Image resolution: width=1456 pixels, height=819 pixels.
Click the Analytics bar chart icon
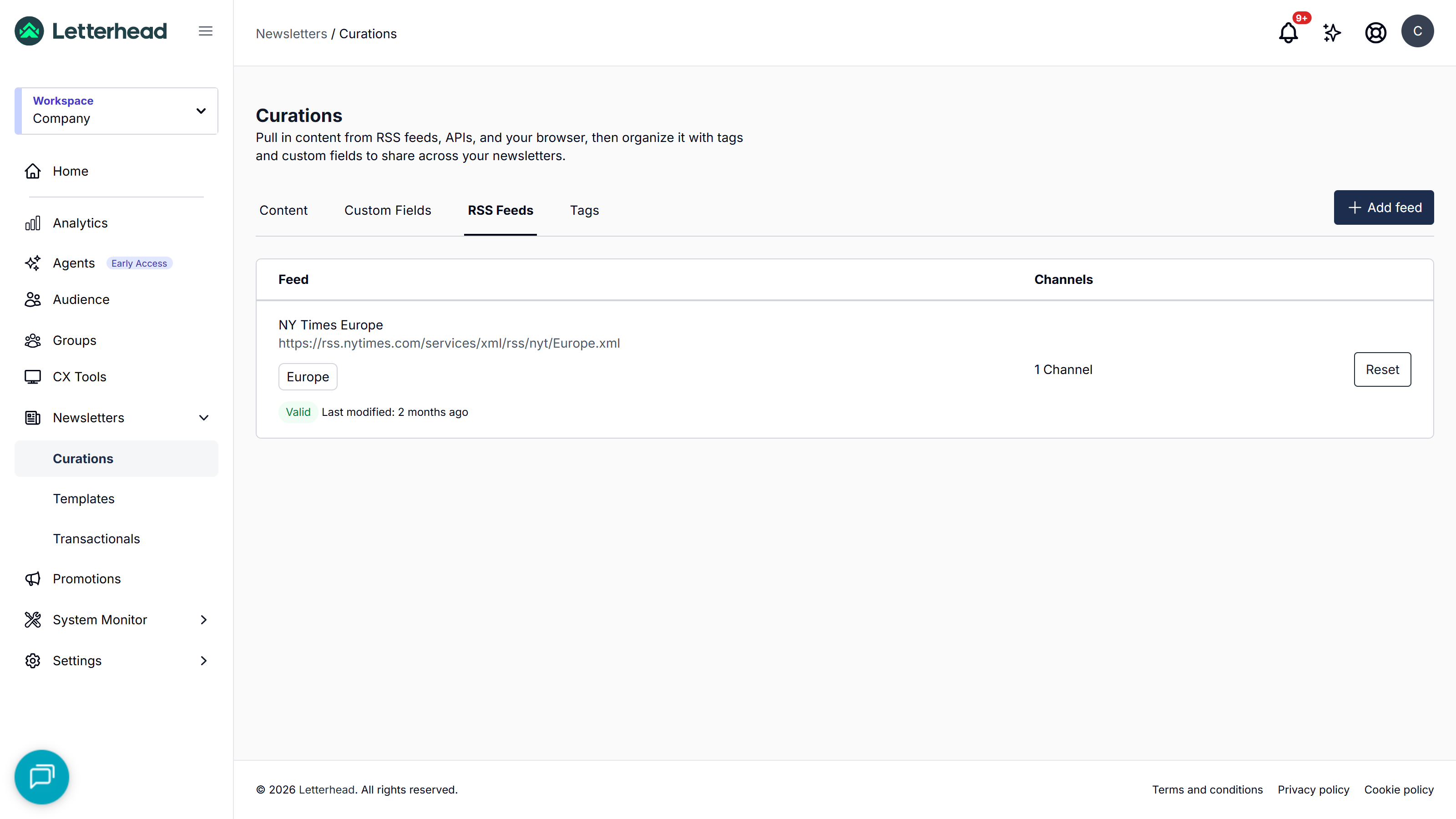point(33,223)
